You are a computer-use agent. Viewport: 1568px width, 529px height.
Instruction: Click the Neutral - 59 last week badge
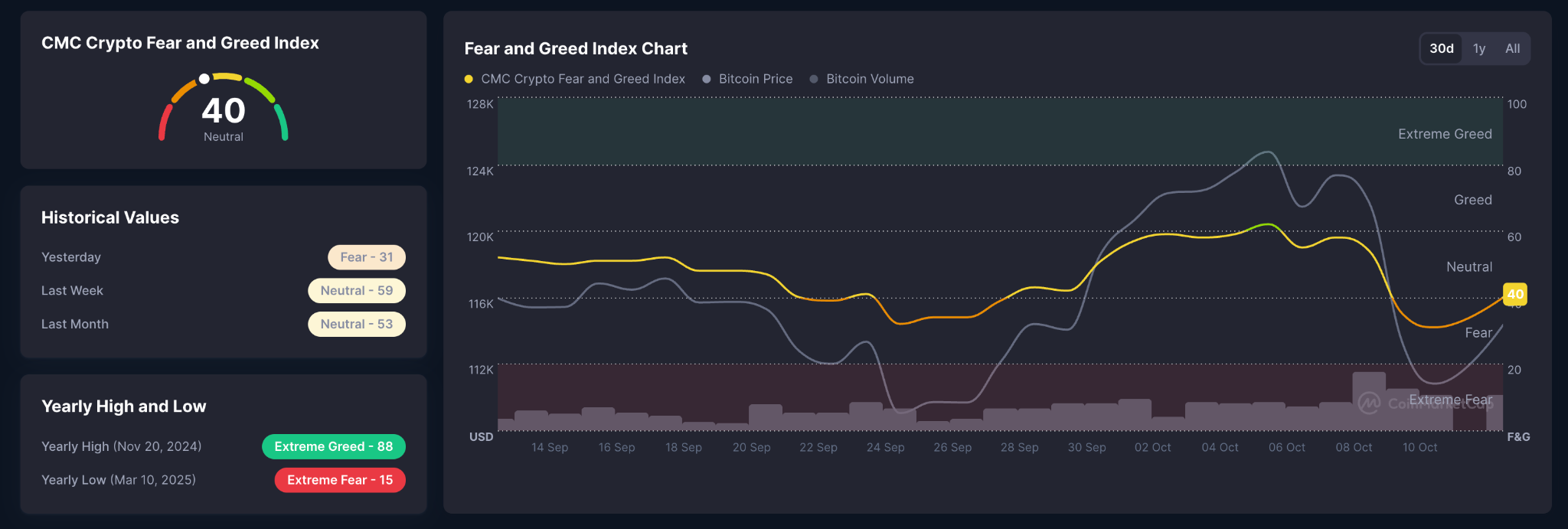point(357,291)
